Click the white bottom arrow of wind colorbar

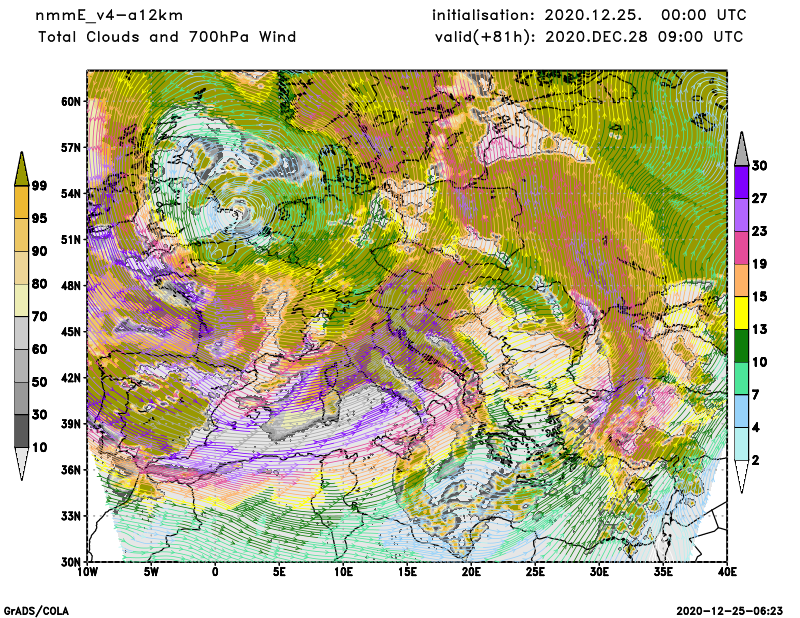tap(741, 477)
